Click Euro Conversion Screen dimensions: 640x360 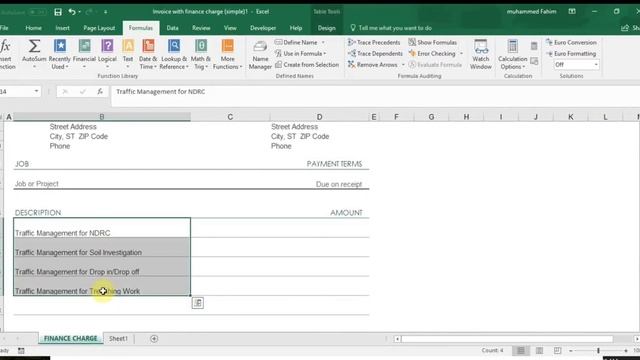571,42
